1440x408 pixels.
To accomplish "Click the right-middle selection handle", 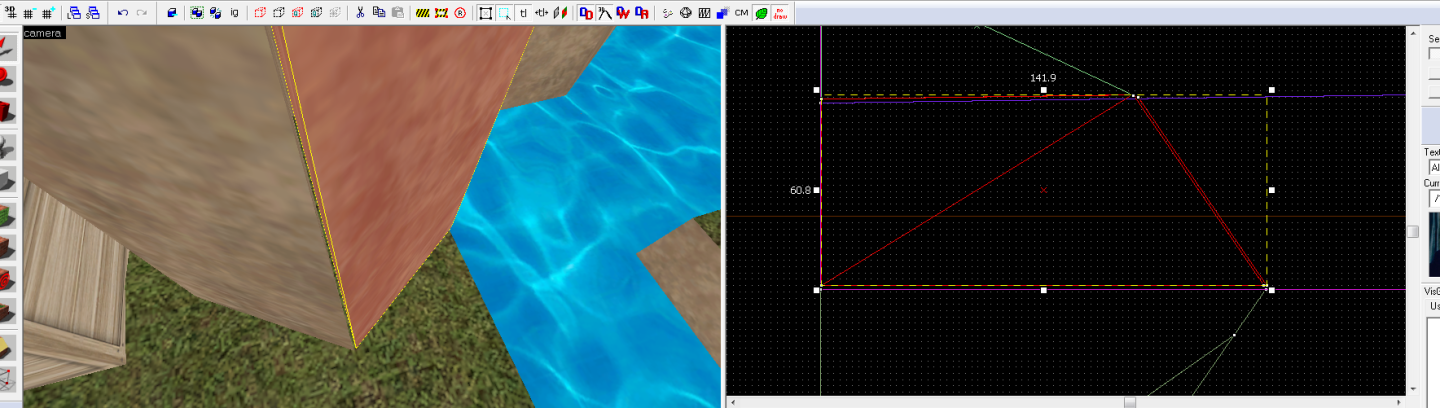I will [1271, 190].
